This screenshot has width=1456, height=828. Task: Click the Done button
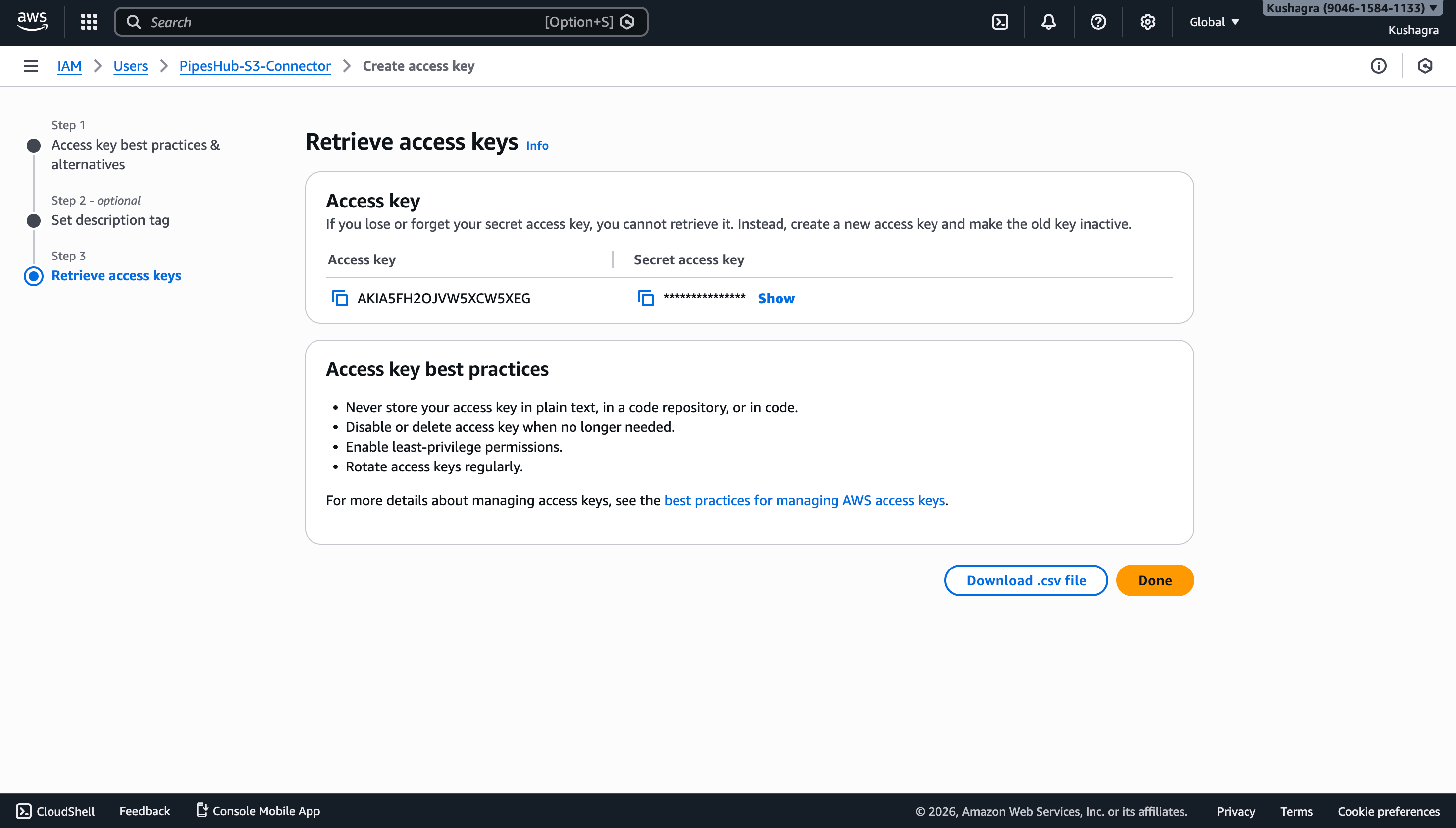(x=1155, y=580)
